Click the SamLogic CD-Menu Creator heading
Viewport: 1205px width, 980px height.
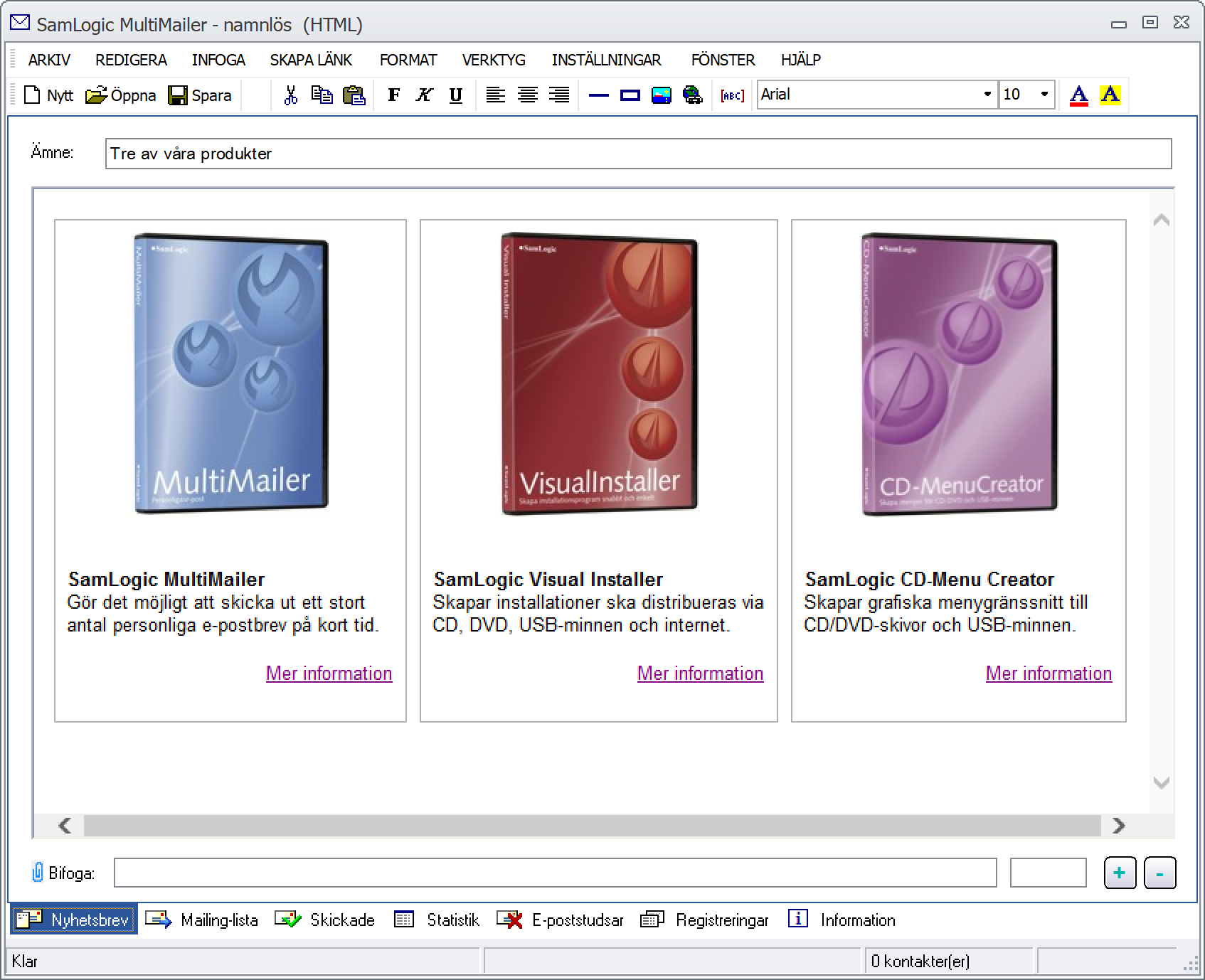pyautogui.click(x=930, y=579)
